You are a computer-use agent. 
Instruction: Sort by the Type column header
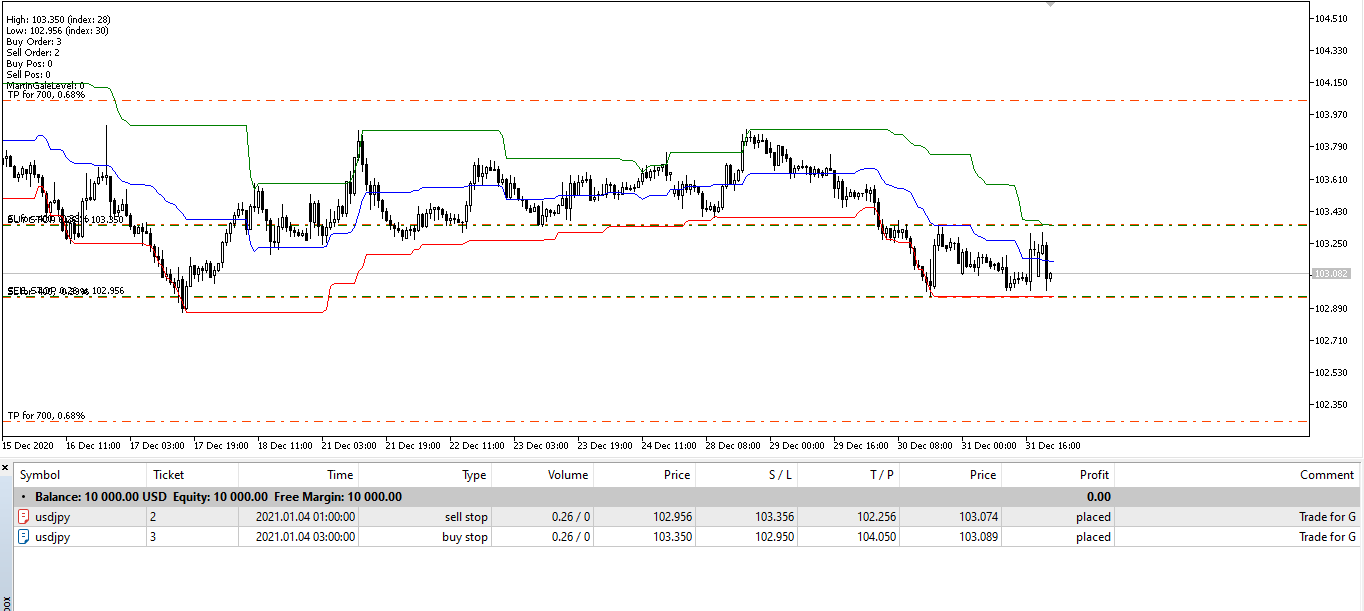pos(473,475)
